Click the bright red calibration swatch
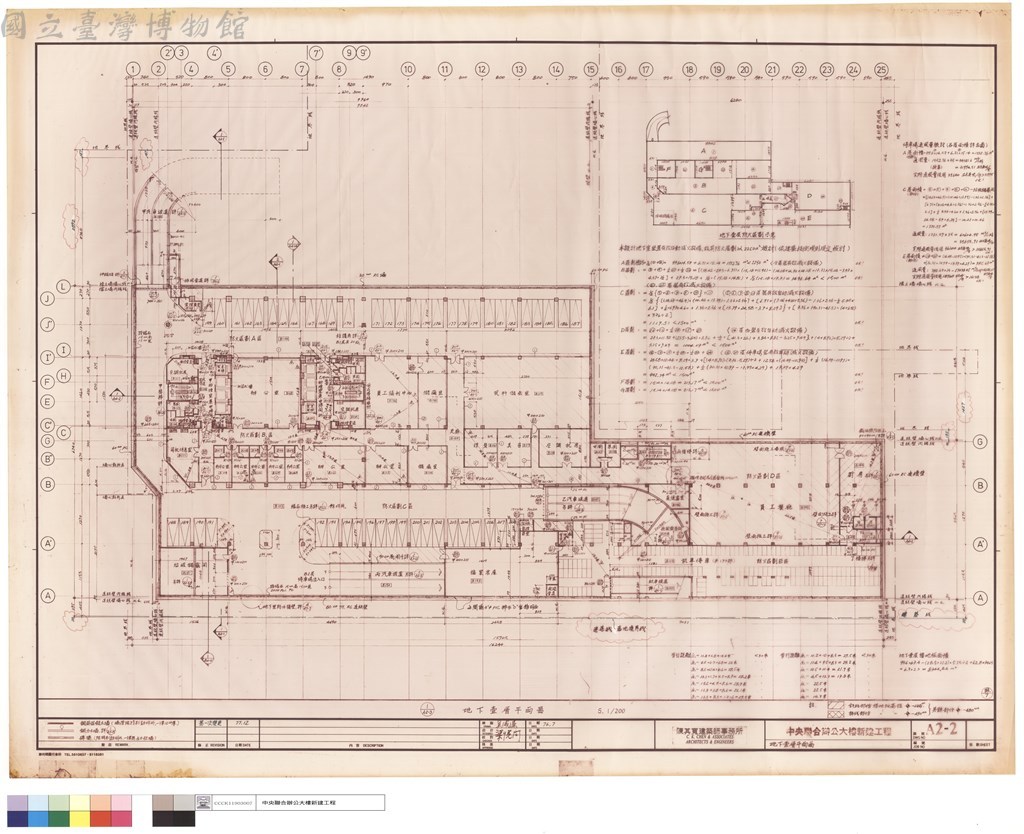 pyautogui.click(x=101, y=818)
